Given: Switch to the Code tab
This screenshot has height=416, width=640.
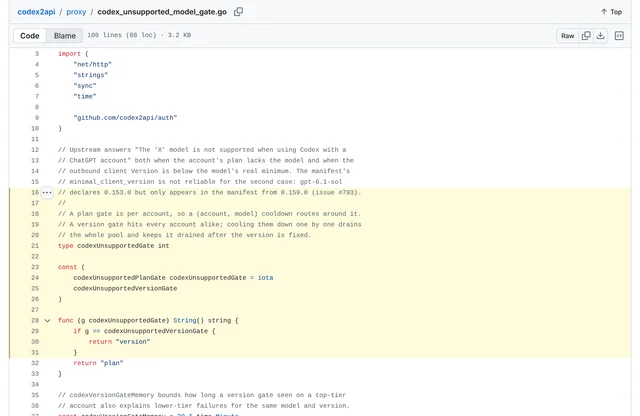Looking at the screenshot, I should point(30,36).
